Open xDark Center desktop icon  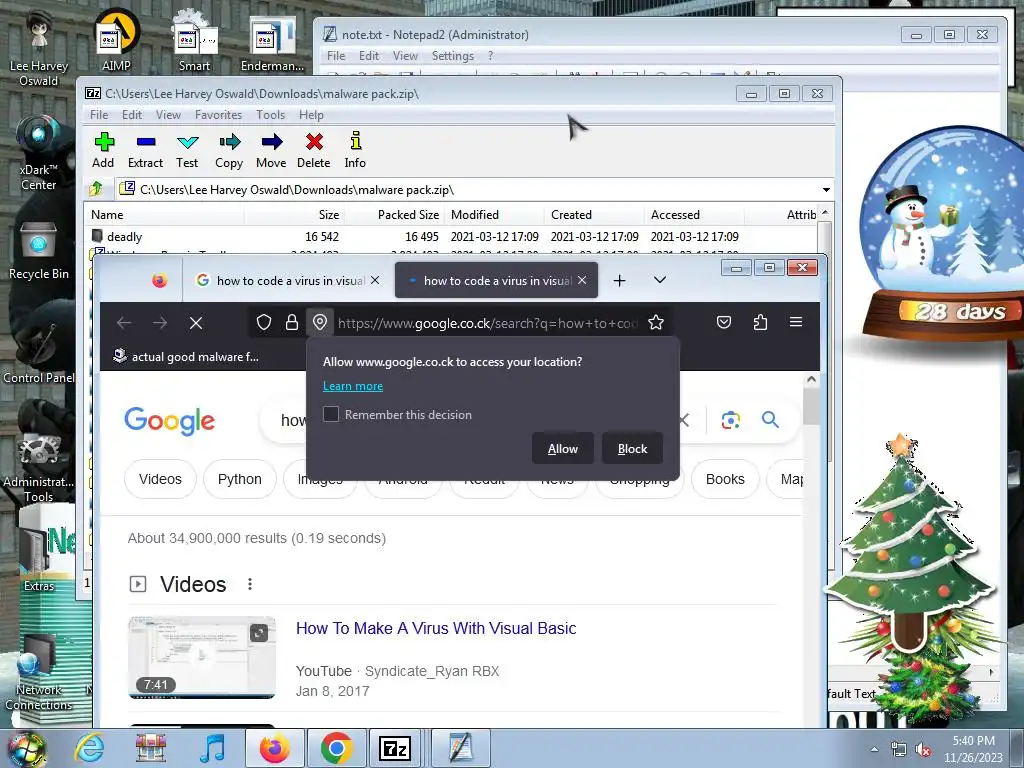tap(39, 153)
